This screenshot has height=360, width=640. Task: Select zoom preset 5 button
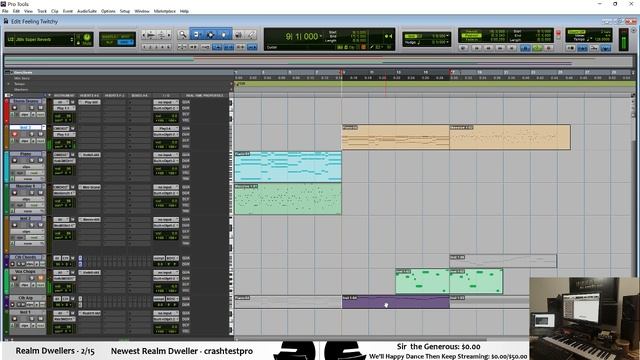[x=169, y=47]
